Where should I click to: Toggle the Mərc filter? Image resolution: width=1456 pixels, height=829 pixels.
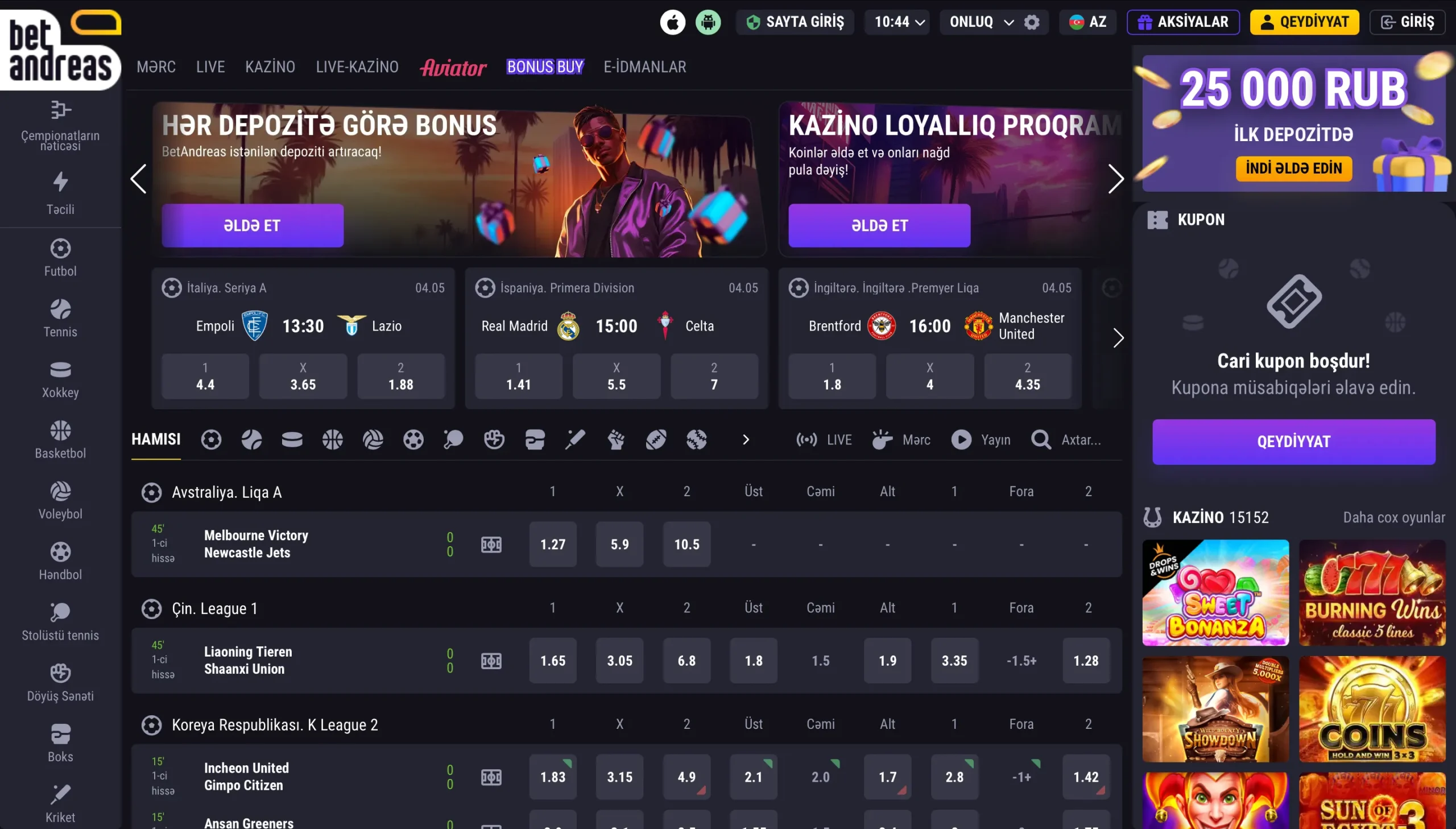[901, 440]
